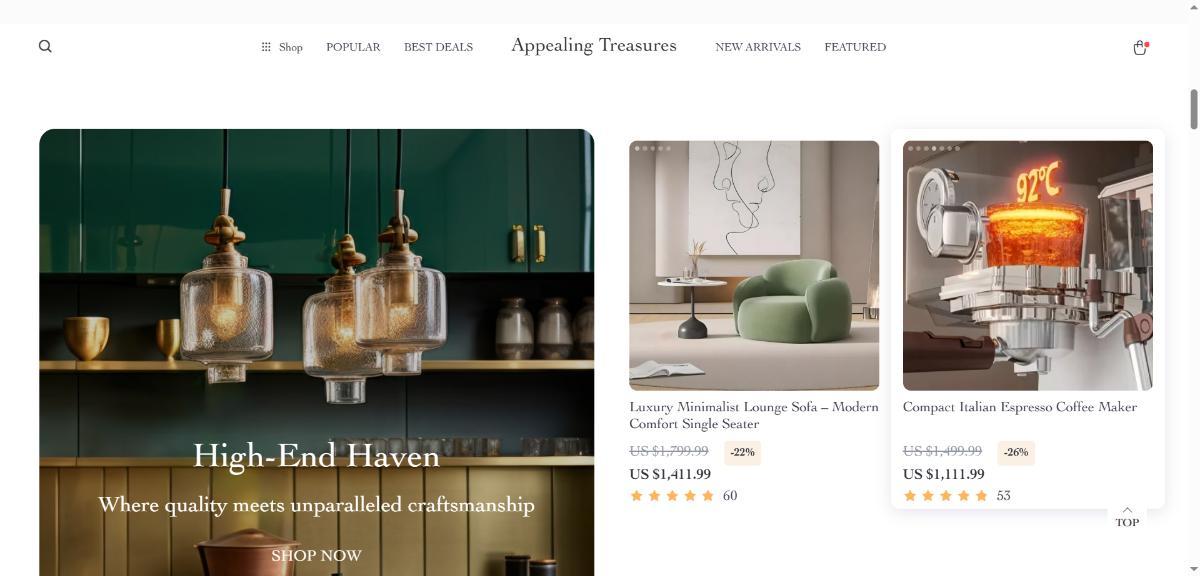Click the espresso maker's five-star rating
1200x576 pixels.
[945, 495]
